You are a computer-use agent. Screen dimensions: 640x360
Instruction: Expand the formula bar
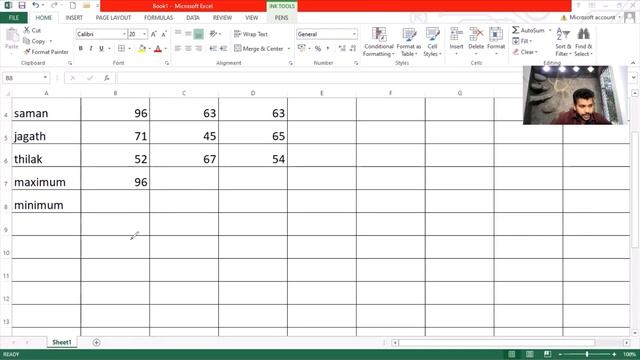pyautogui.click(x=633, y=78)
